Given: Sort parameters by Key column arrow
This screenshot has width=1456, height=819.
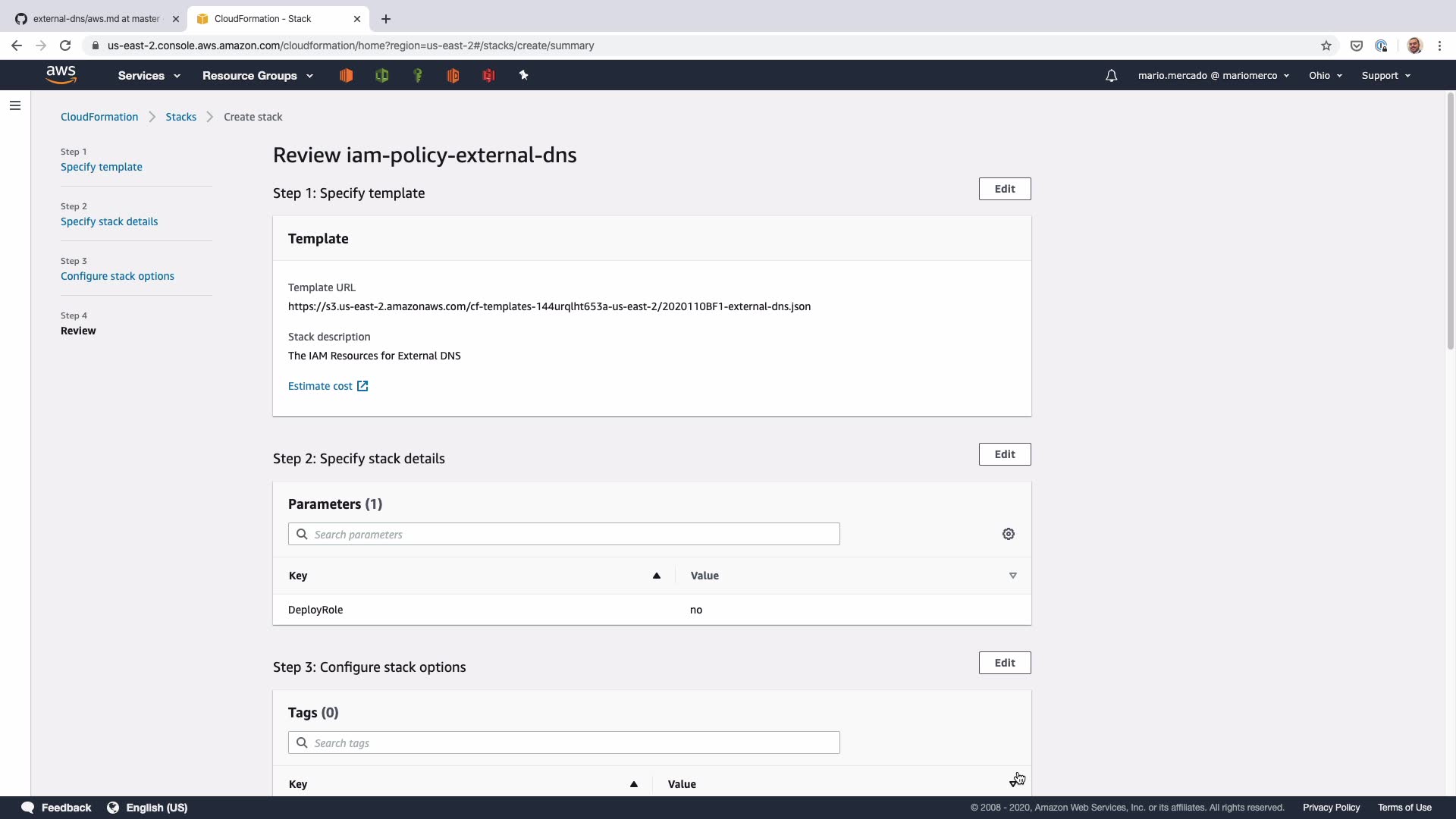Looking at the screenshot, I should coord(657,576).
